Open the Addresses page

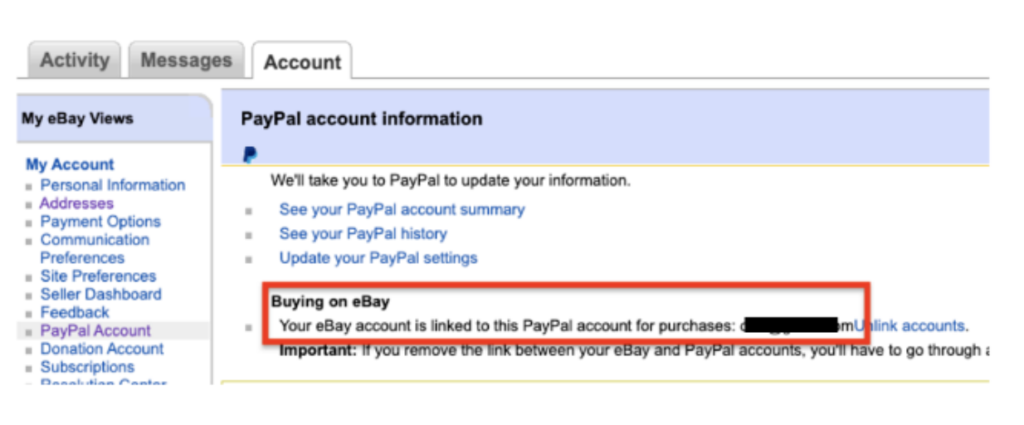click(x=76, y=203)
